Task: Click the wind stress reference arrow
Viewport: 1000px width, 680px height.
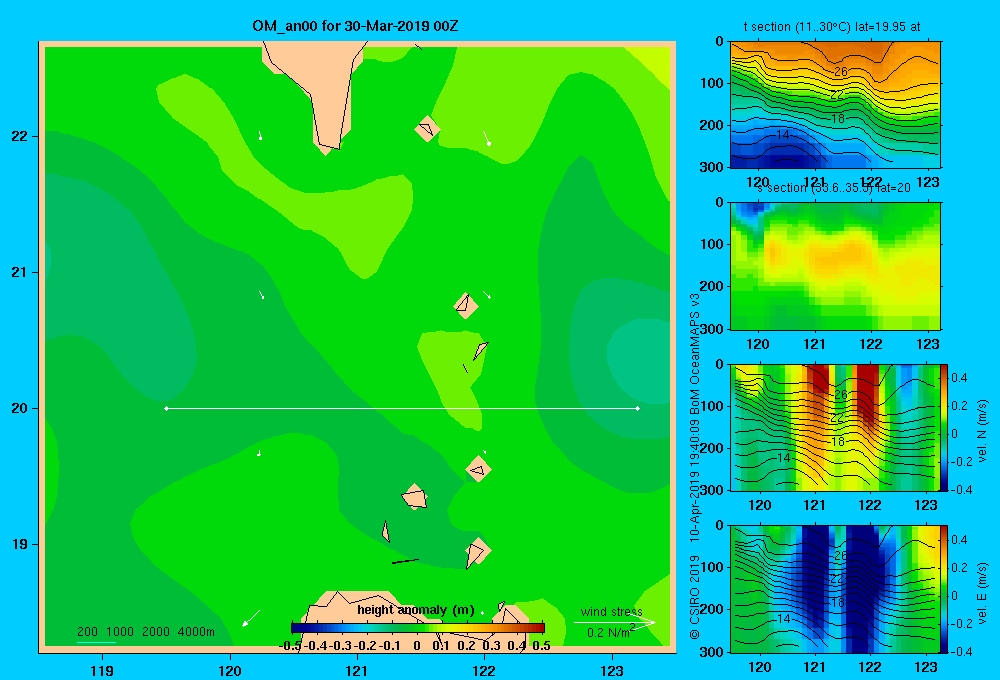Action: 614,623
